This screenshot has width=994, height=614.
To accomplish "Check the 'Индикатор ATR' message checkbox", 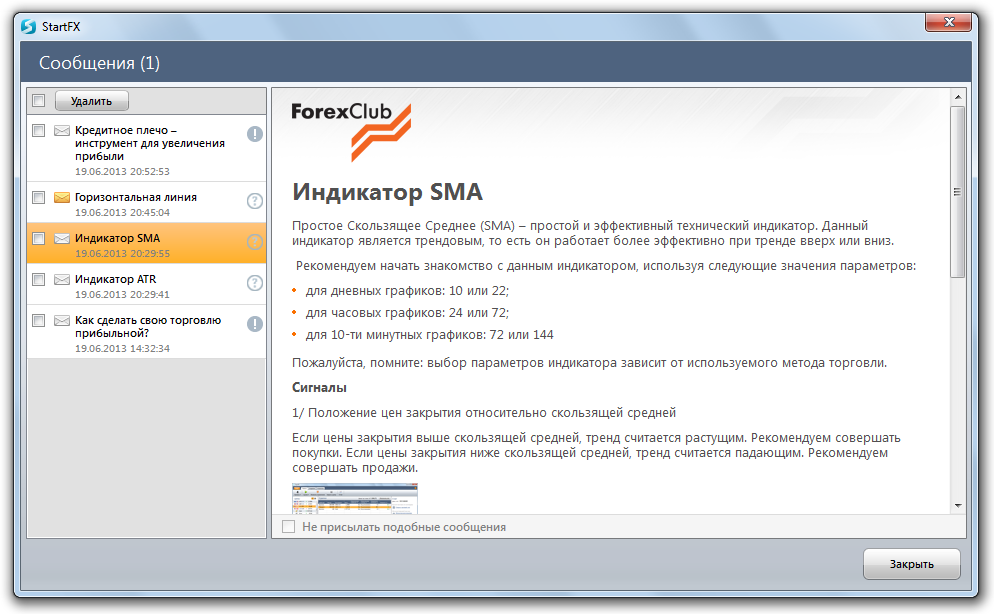I will 39,279.
